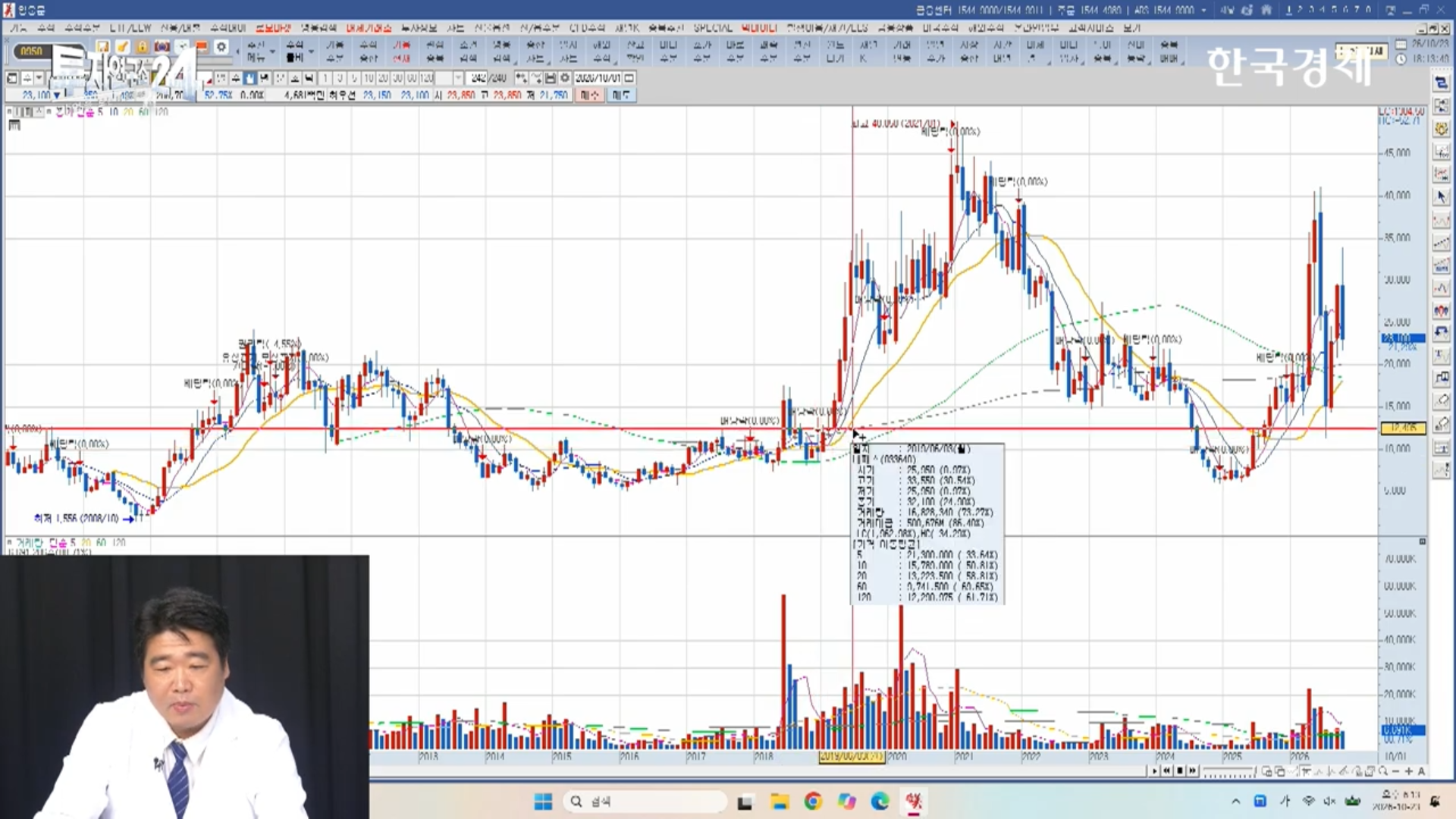The width and height of the screenshot is (1456, 819).
Task: Click the pencil memo icon in top toolbar
Action: point(122,46)
